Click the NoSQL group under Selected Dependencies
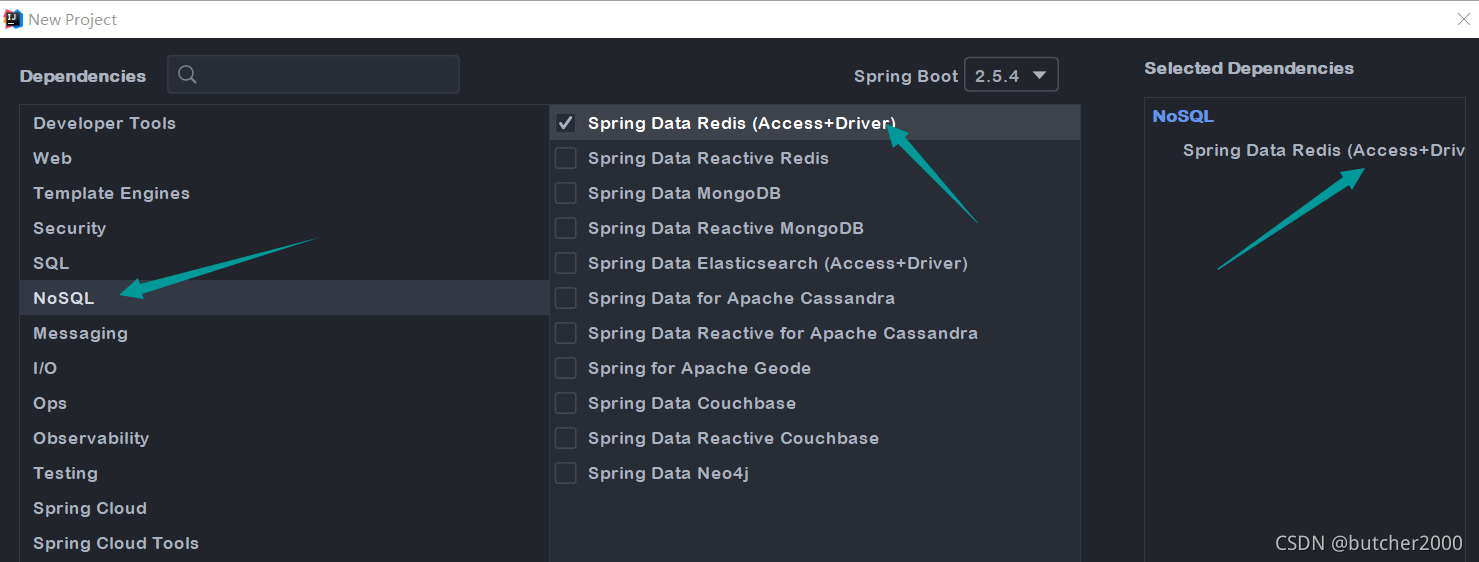The image size is (1479, 562). click(1183, 116)
